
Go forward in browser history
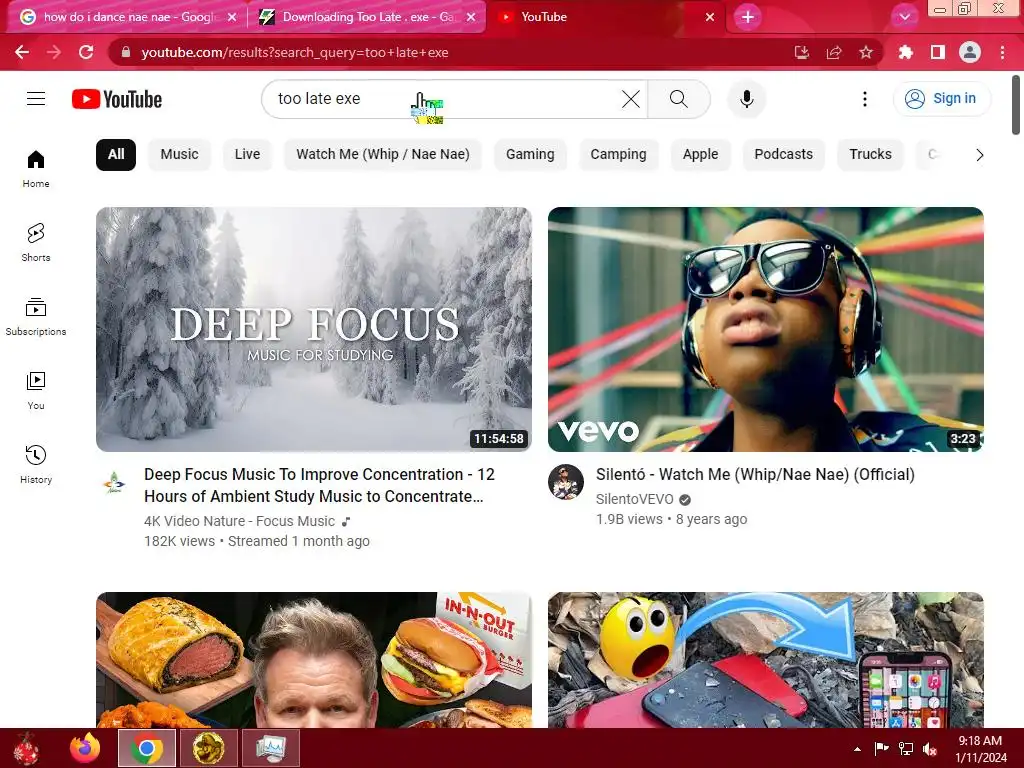click(54, 52)
